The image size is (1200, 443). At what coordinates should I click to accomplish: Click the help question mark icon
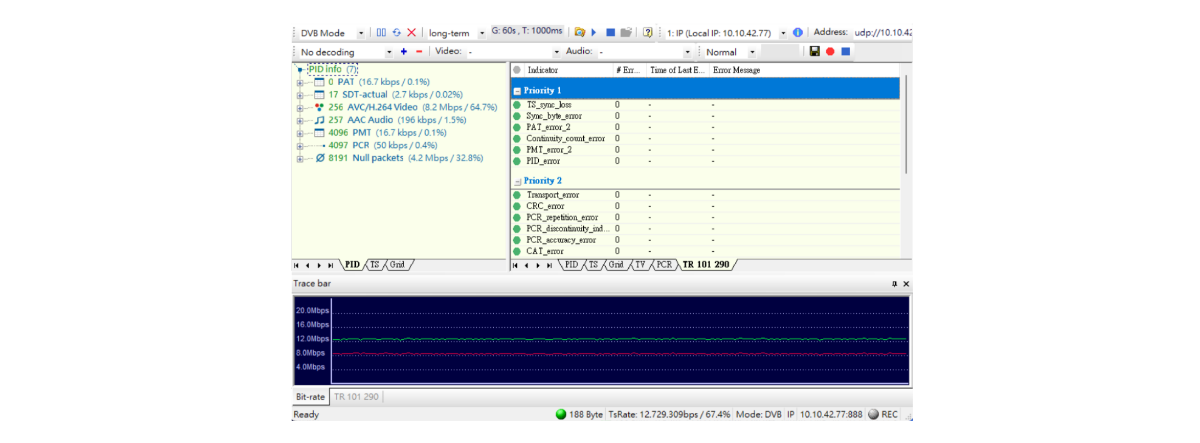[648, 33]
